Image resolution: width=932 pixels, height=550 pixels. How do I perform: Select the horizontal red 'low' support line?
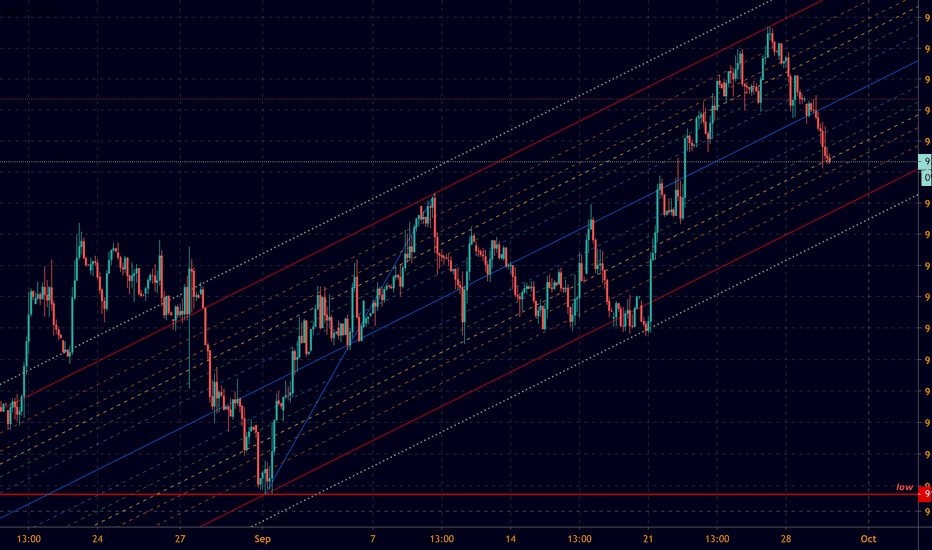click(459, 494)
